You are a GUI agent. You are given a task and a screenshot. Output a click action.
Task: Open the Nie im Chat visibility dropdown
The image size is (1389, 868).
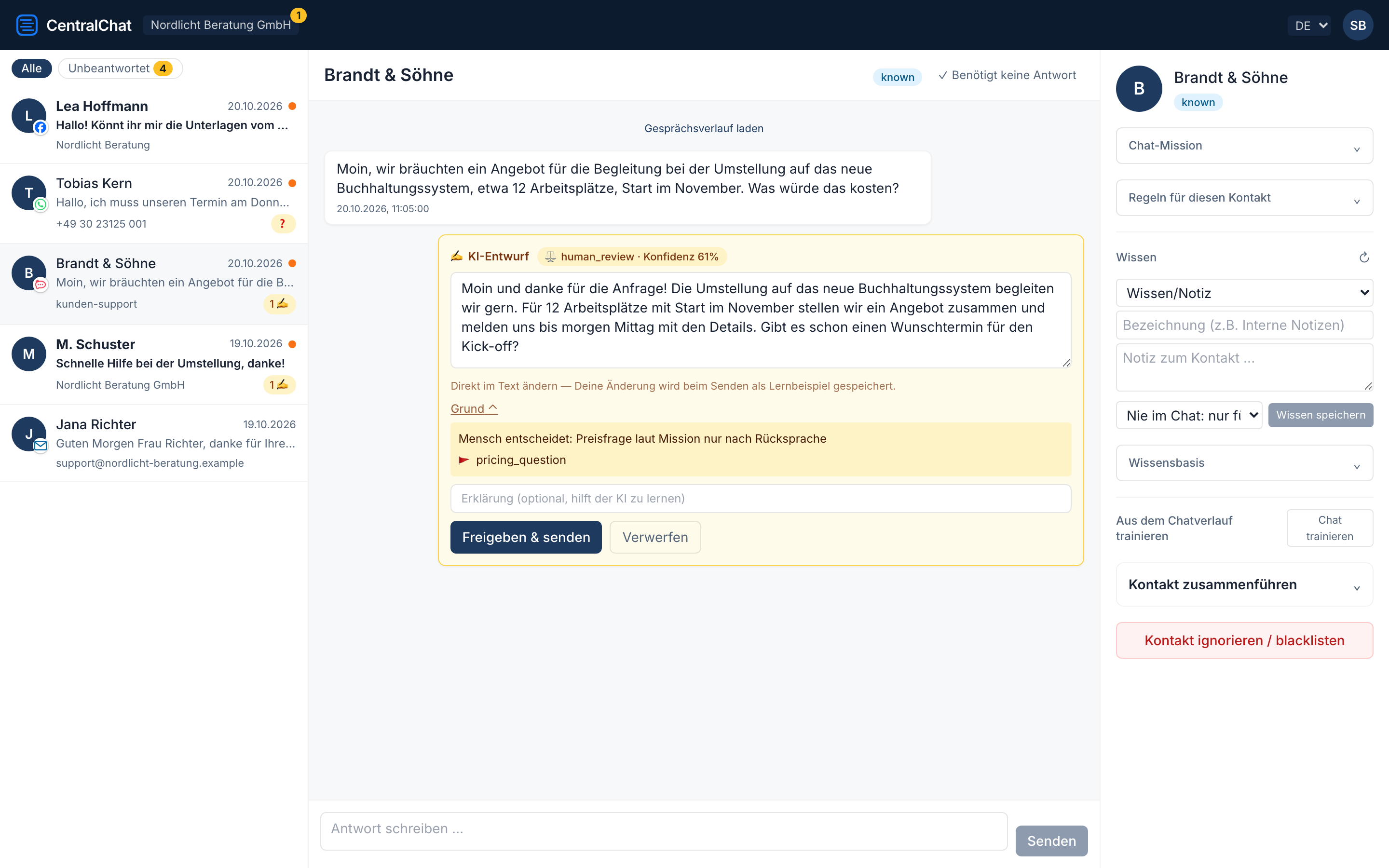tap(1189, 415)
